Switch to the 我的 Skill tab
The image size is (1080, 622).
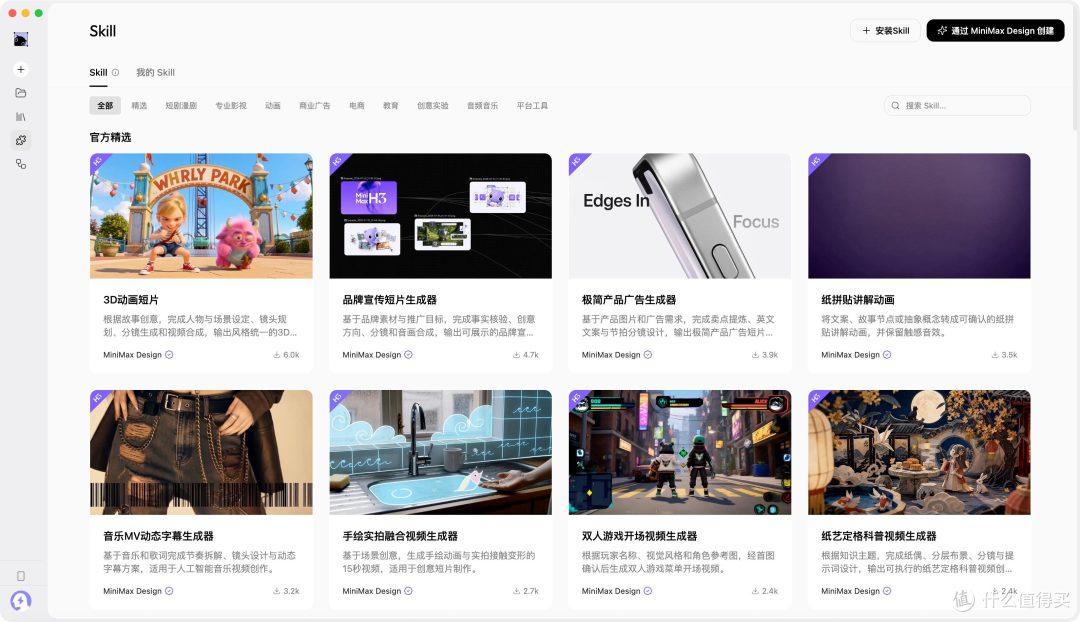click(x=155, y=72)
